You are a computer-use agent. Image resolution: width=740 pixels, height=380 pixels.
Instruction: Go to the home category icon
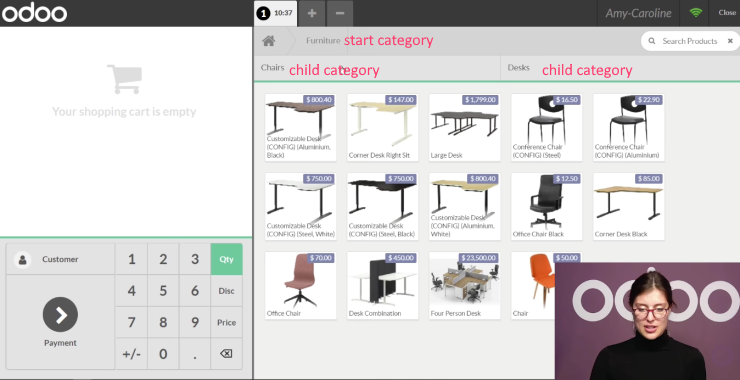[269, 41]
